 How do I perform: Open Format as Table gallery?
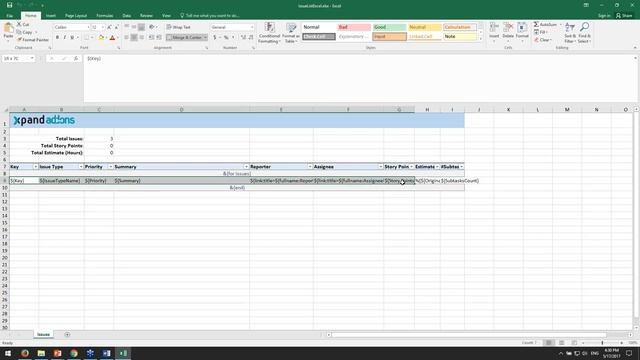click(x=291, y=33)
